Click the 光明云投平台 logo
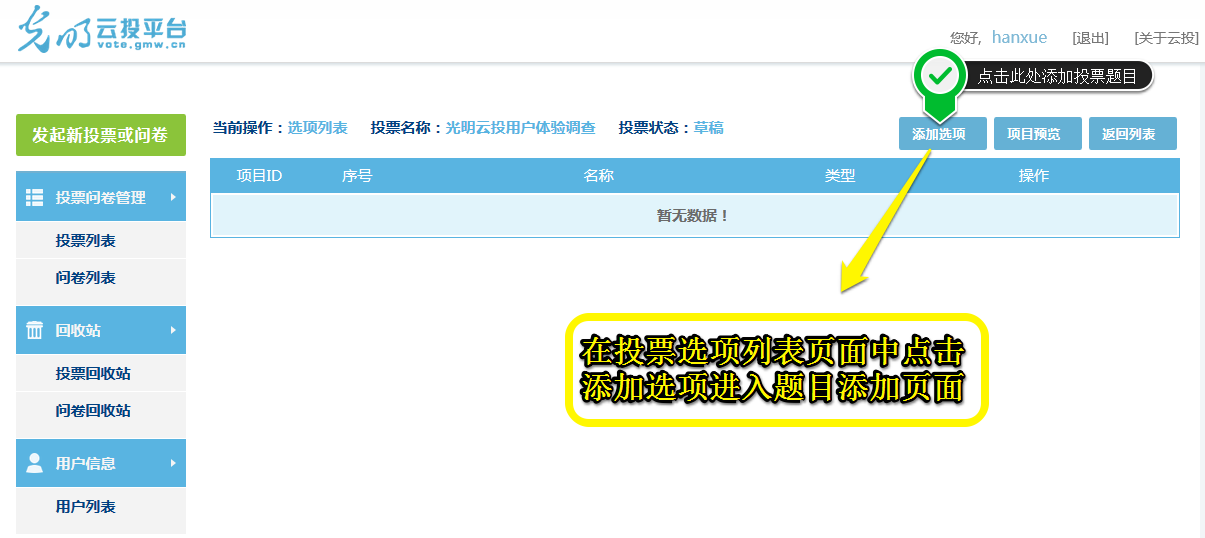This screenshot has width=1205, height=538. tap(101, 31)
